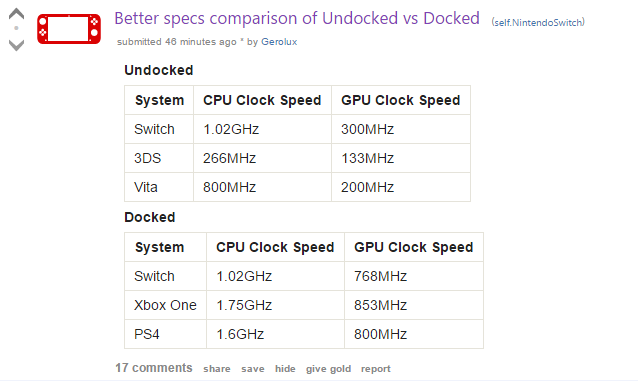Click give gold under the post

tap(328, 369)
